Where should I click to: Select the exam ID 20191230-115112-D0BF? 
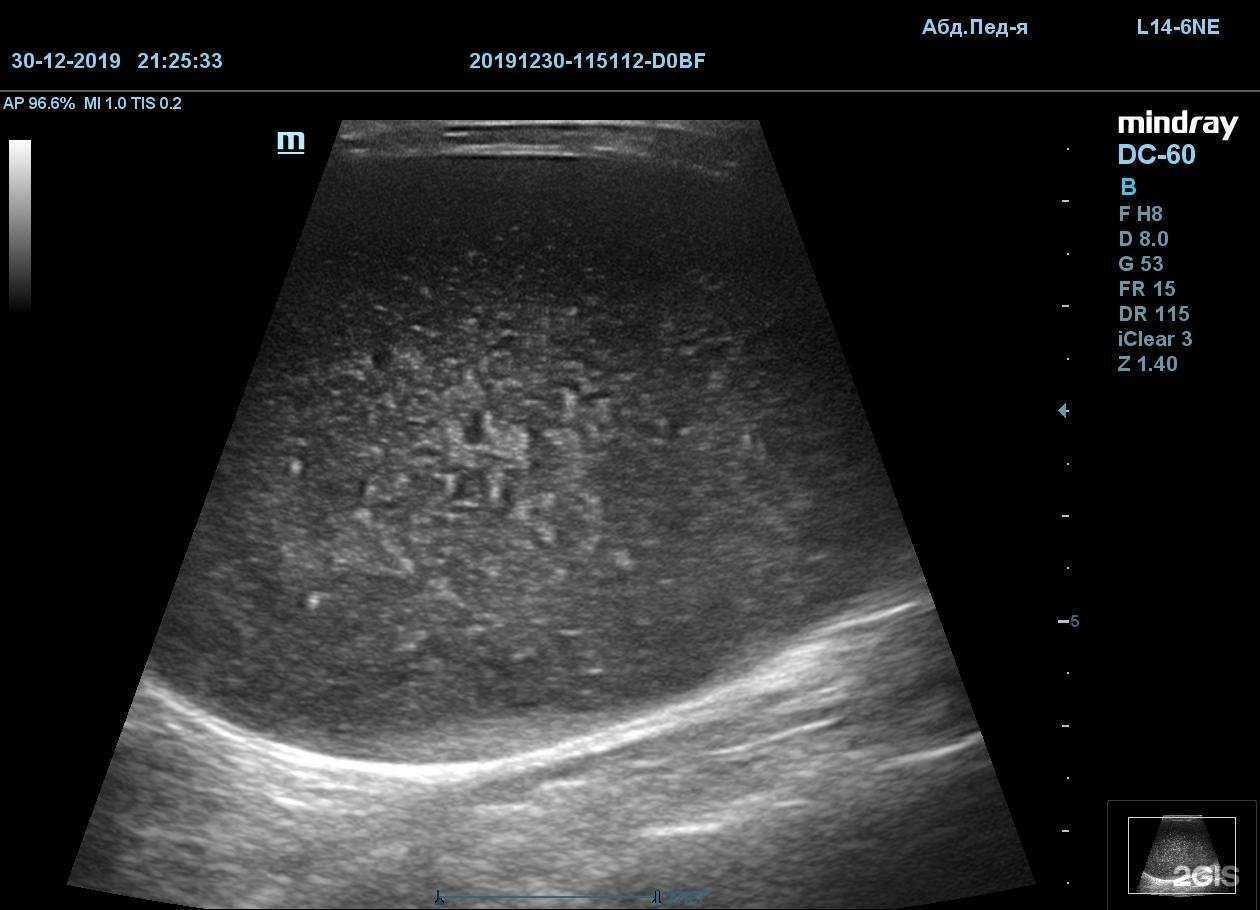point(587,61)
